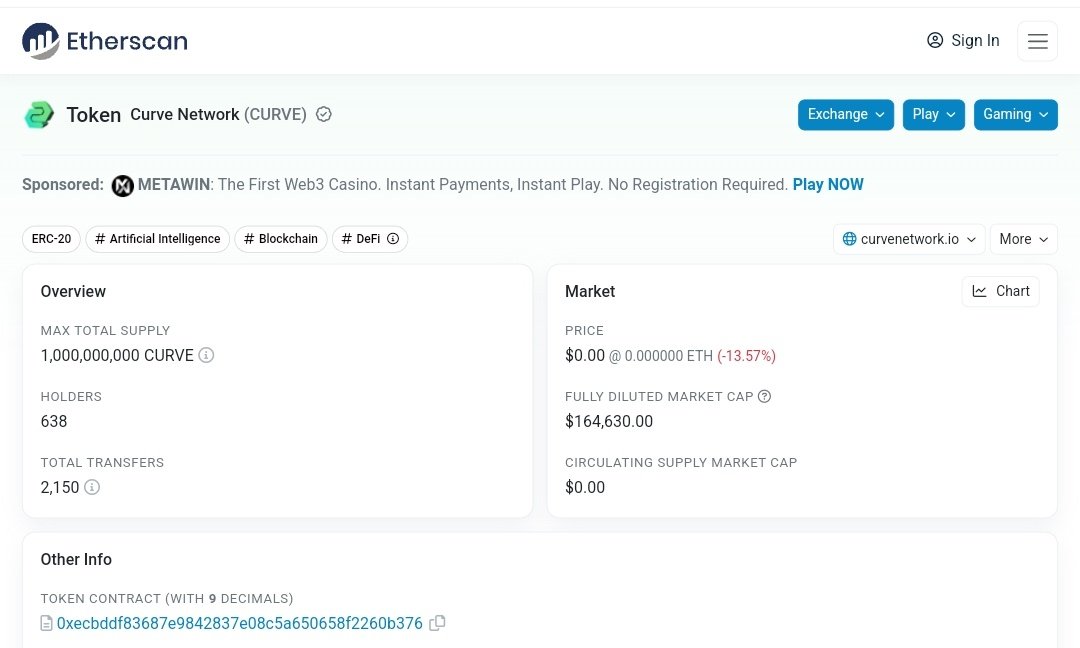
Task: Click the info icon in the DeFi tag
Action: coord(393,239)
